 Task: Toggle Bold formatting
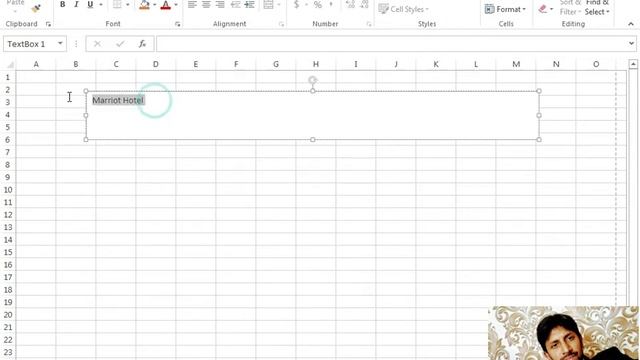(x=62, y=4)
